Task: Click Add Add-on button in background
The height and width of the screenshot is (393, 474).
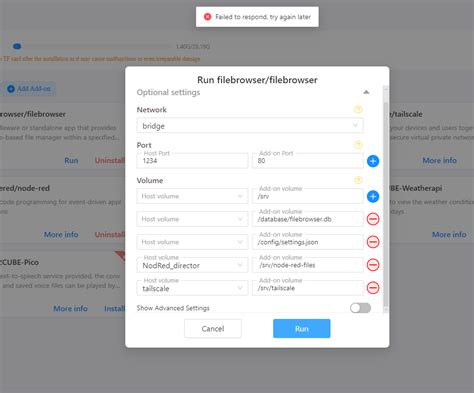Action: [29, 89]
